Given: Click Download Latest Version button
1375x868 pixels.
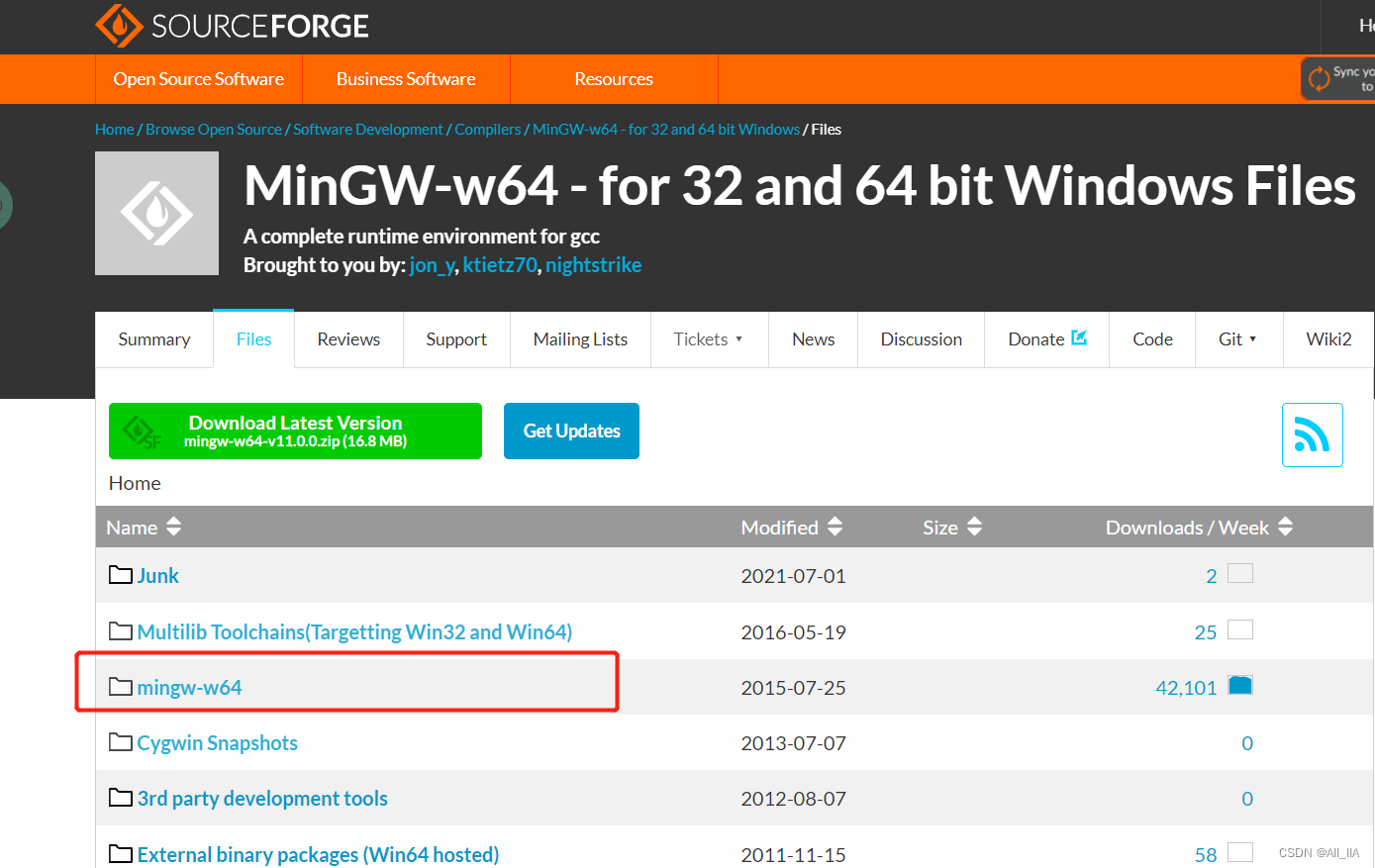Looking at the screenshot, I should coord(295,431).
